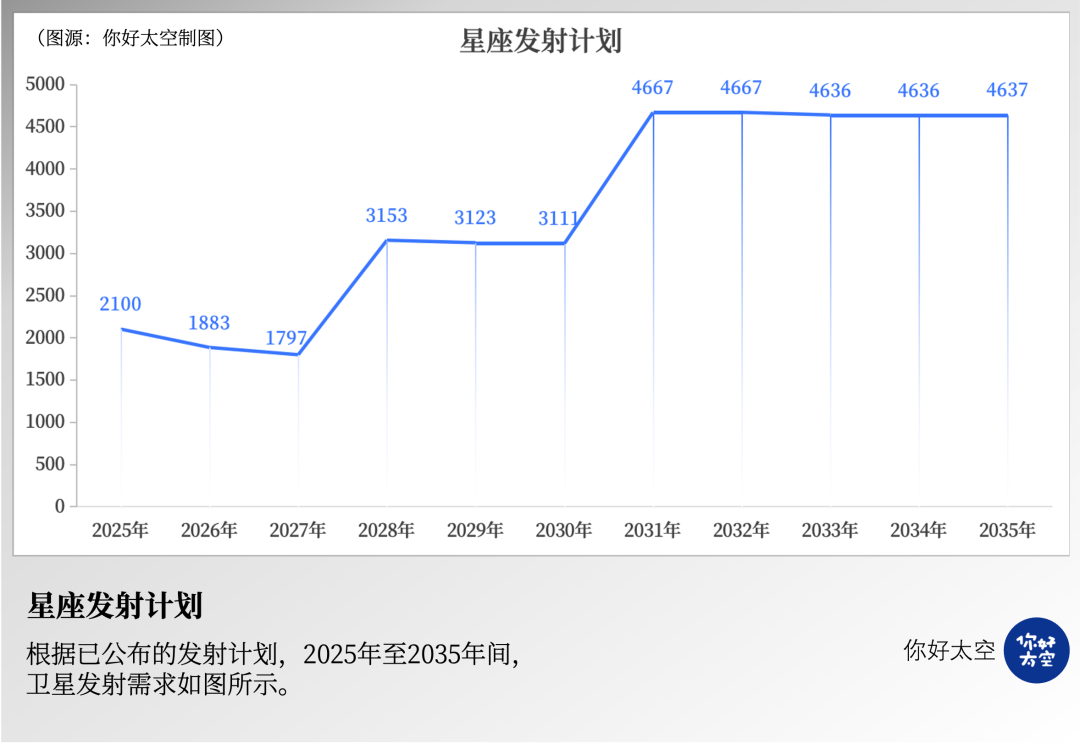Click the bold caption heading 星座发射计划 below chart
Viewport: 1080px width, 744px height.
click(x=114, y=606)
